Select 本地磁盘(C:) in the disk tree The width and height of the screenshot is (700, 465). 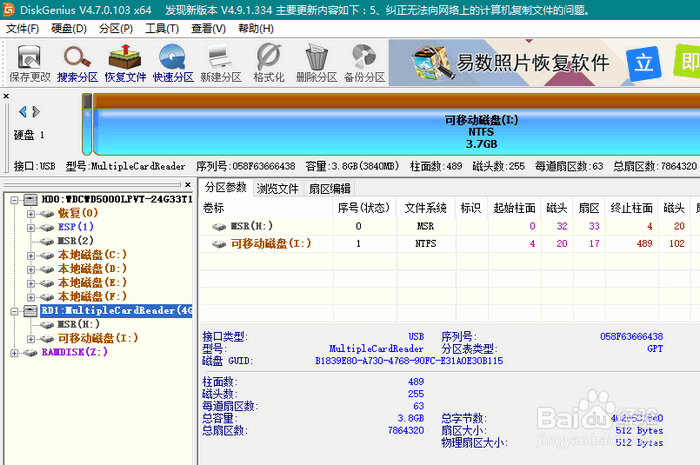[x=92, y=255]
